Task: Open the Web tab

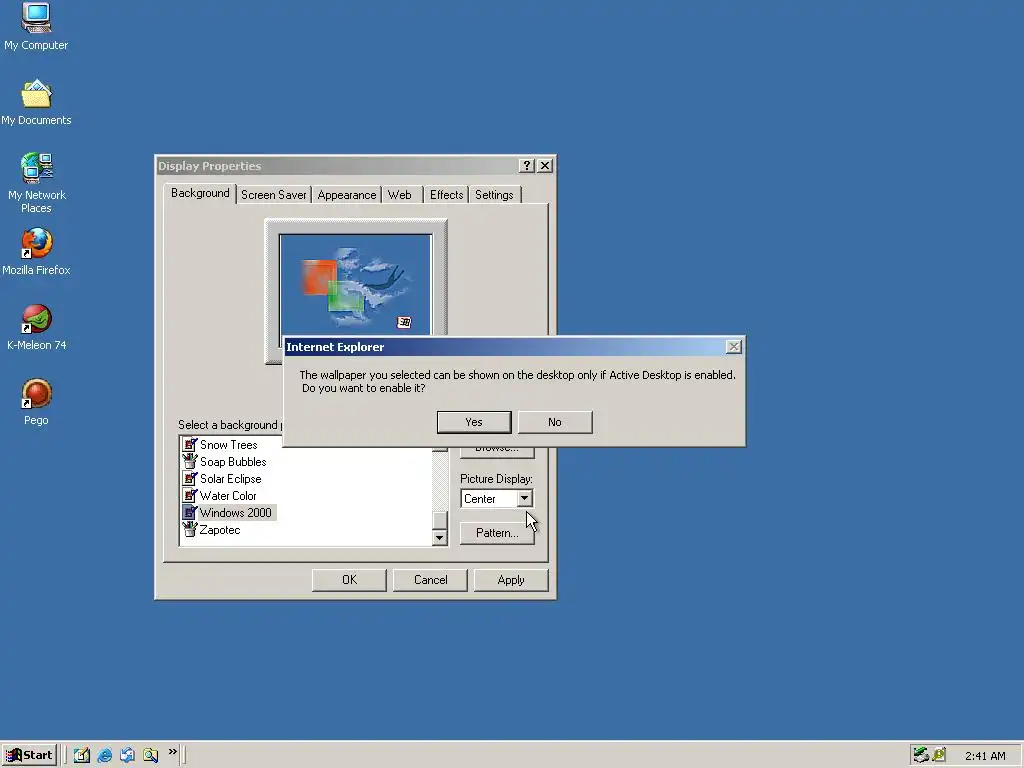Action: [x=400, y=195]
